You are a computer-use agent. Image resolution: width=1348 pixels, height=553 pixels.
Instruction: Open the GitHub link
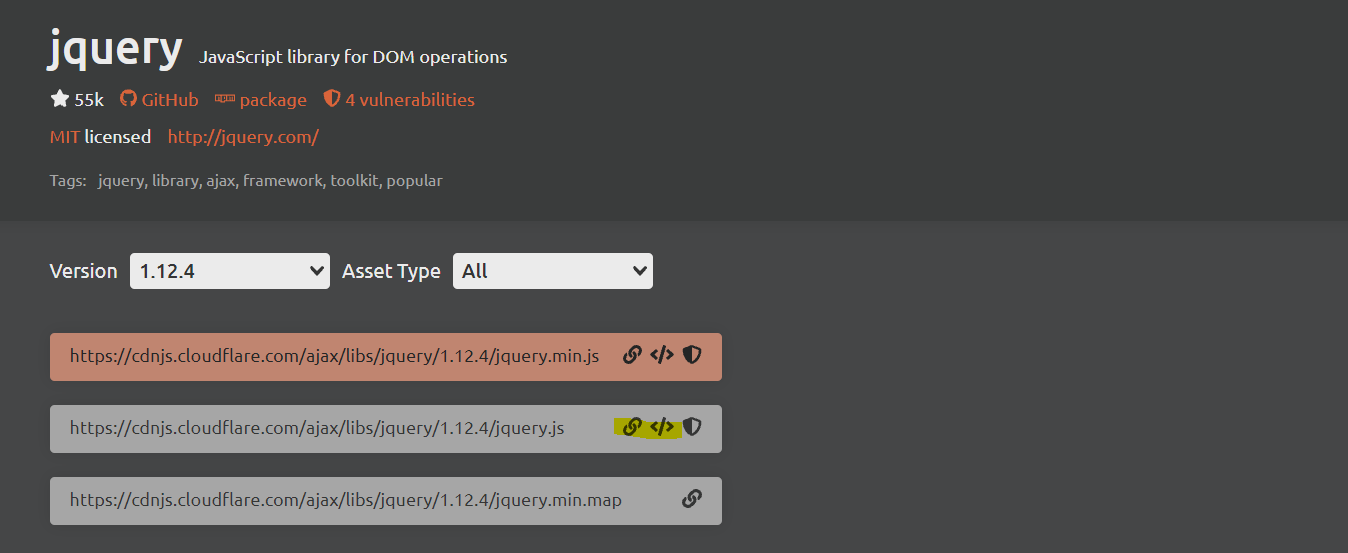(170, 100)
